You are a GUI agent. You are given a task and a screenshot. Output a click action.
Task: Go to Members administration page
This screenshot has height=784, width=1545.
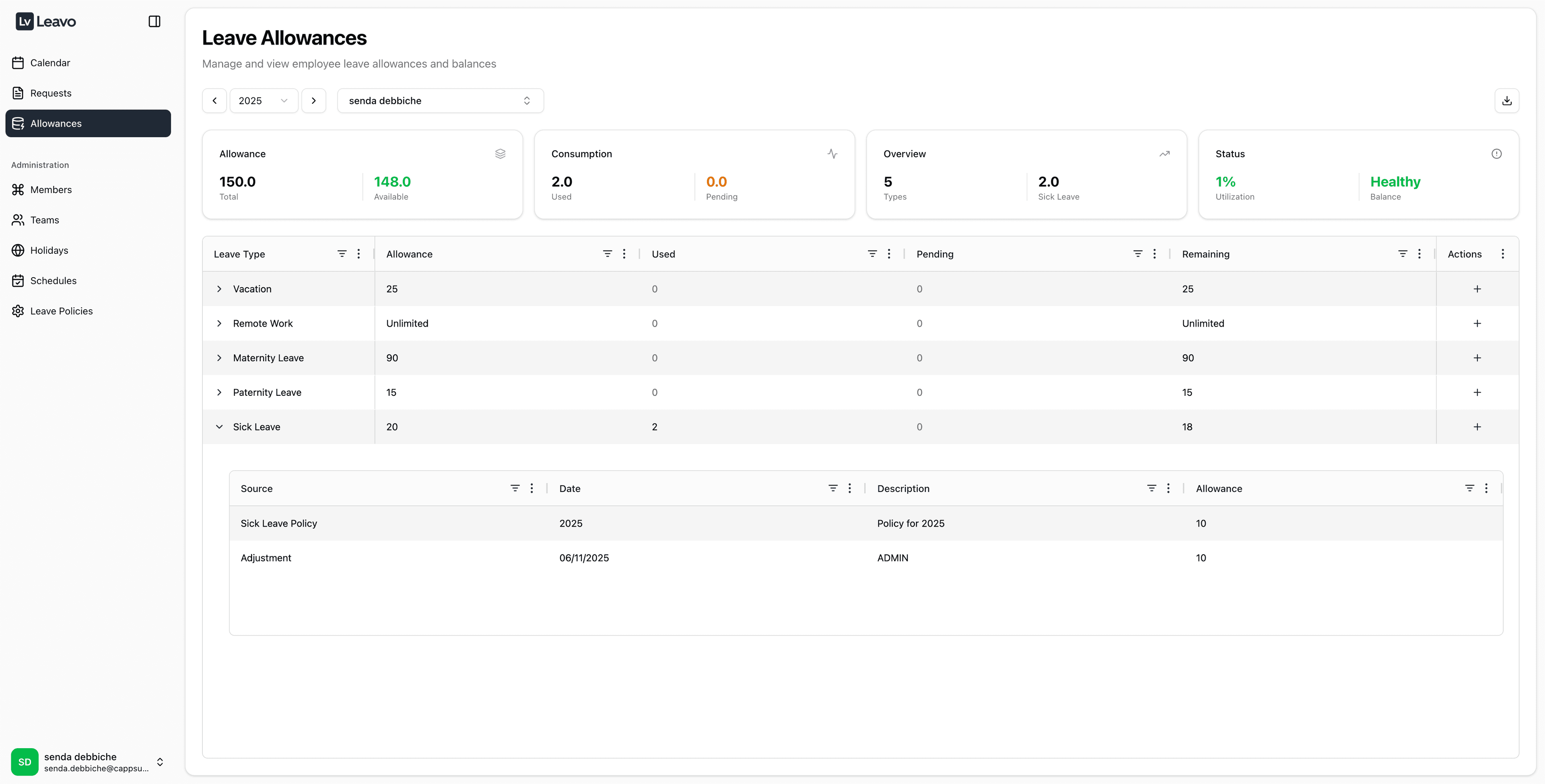(x=51, y=189)
